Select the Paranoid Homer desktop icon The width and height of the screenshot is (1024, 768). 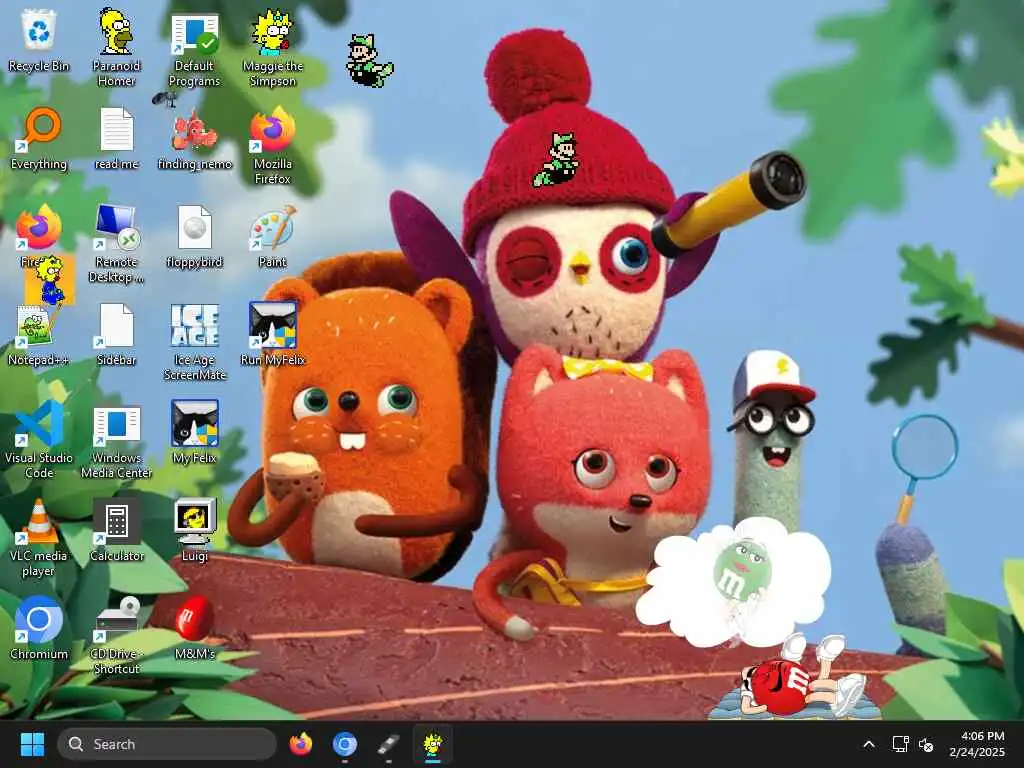116,46
